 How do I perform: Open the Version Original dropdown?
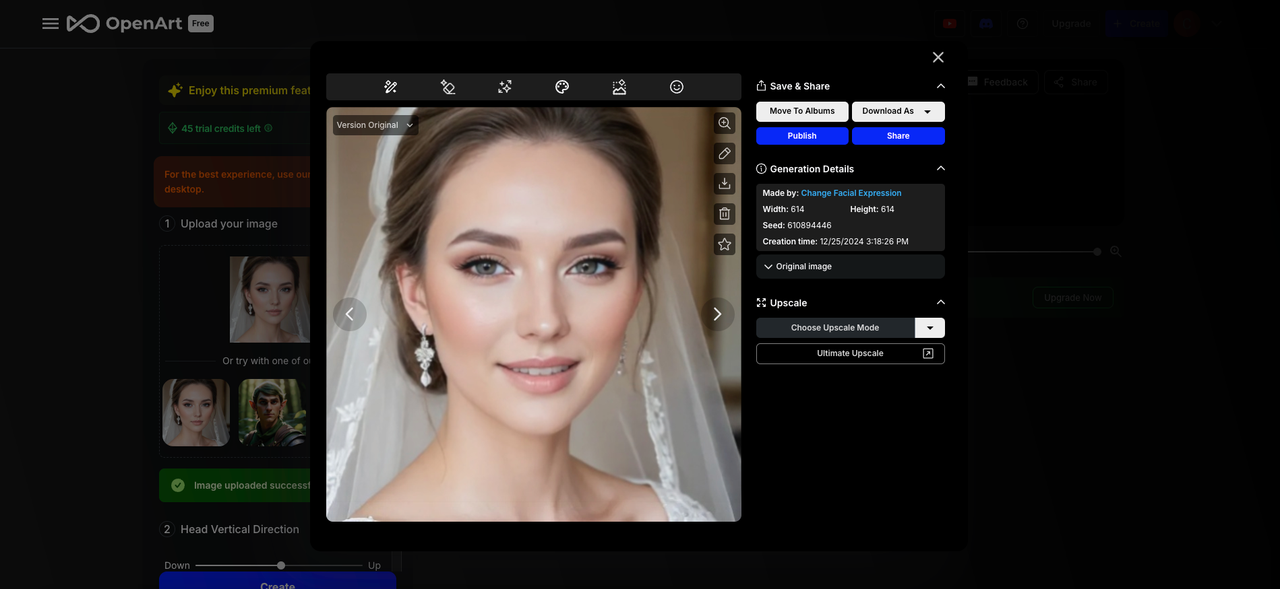[375, 125]
